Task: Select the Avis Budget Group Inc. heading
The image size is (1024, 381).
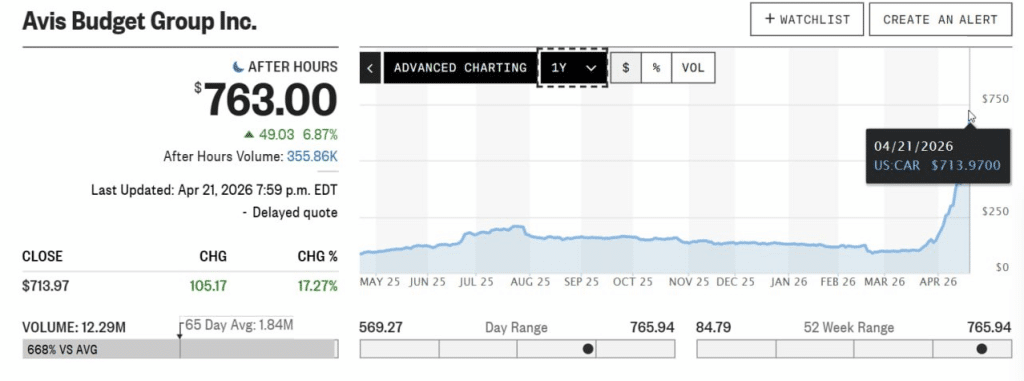Action: pos(139,21)
